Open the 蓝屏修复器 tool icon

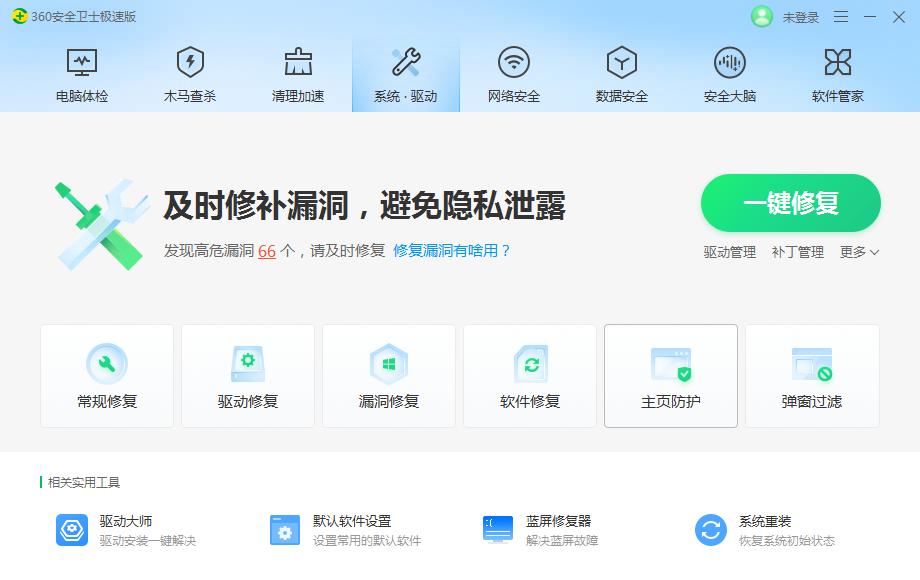pos(497,527)
